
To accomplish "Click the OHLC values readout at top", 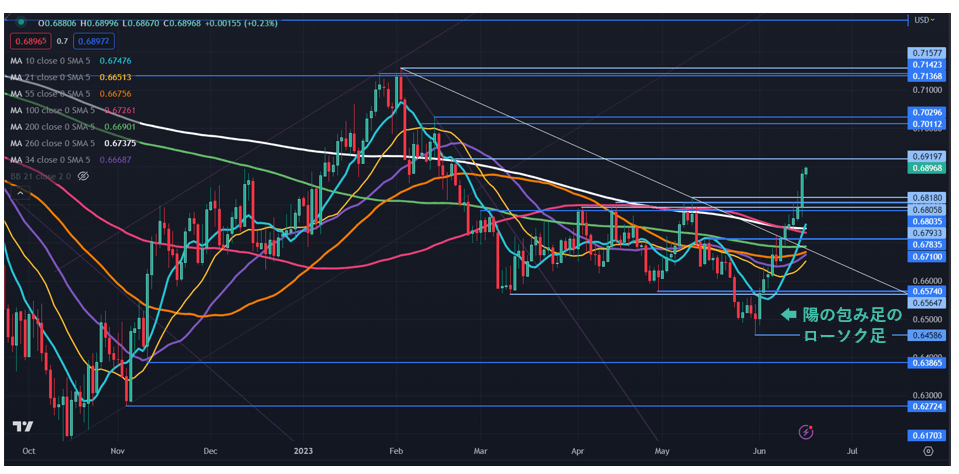I will click(158, 23).
